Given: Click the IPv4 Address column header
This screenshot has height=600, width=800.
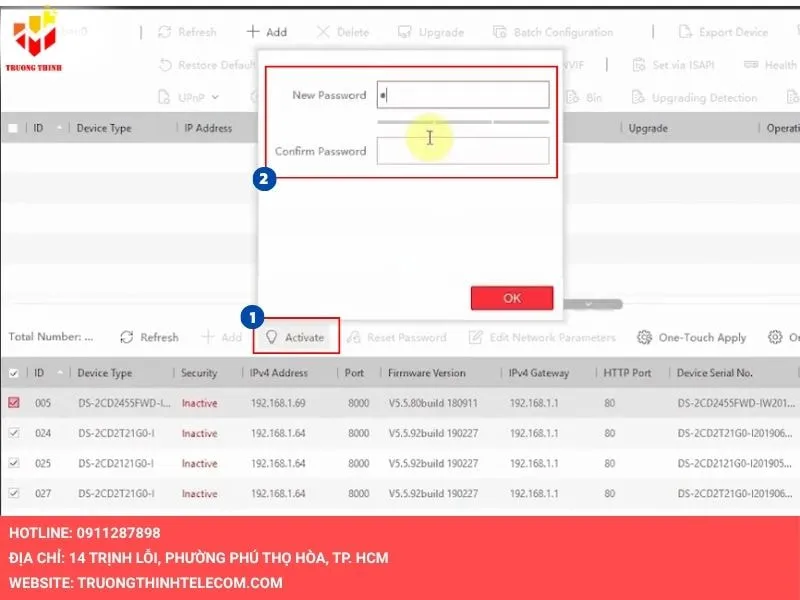Looking at the screenshot, I should coord(279,373).
